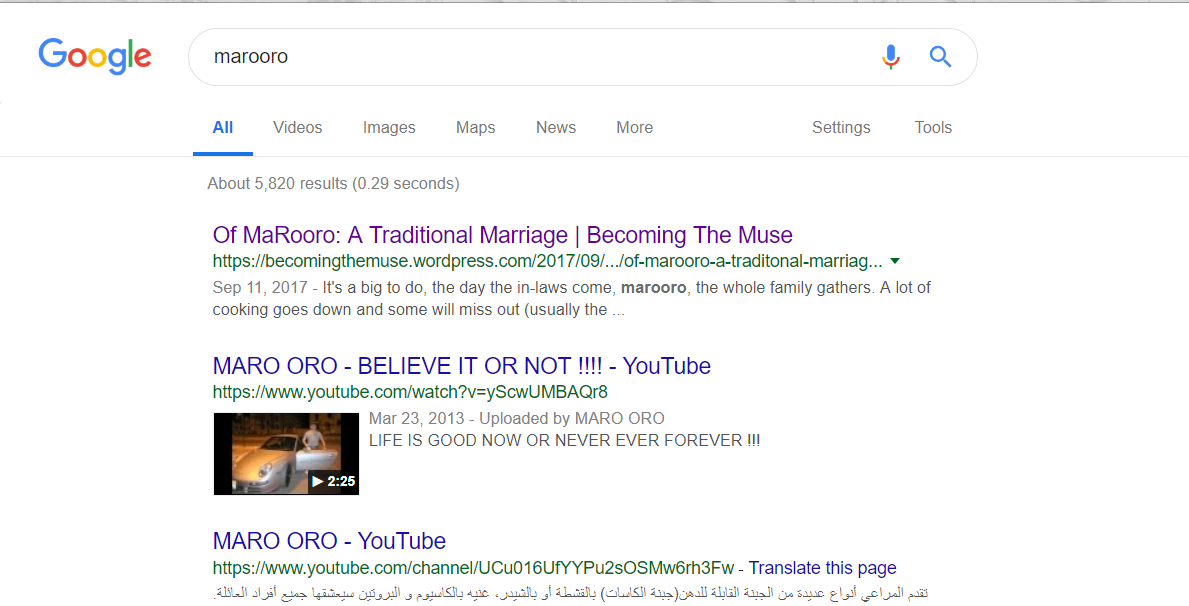Open the Images results tab
The width and height of the screenshot is (1189, 606).
click(x=389, y=128)
